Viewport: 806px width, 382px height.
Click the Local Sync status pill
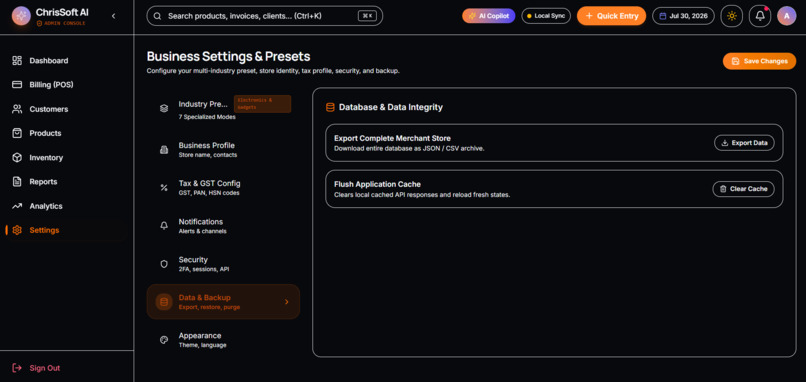tap(546, 16)
